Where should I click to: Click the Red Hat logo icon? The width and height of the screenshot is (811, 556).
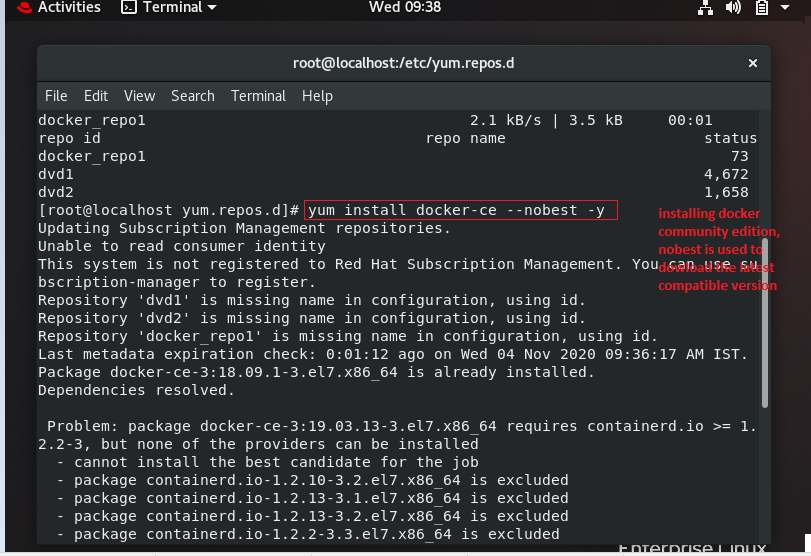point(24,7)
